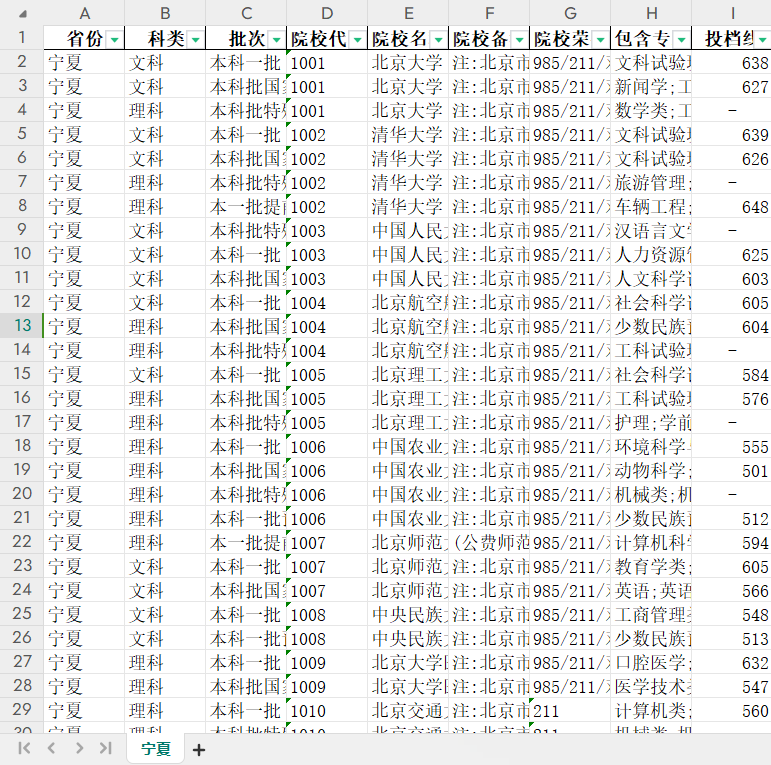Screen dimensions: 771x765
Task: Click score cell 576 in row 16
Action: 731,399
